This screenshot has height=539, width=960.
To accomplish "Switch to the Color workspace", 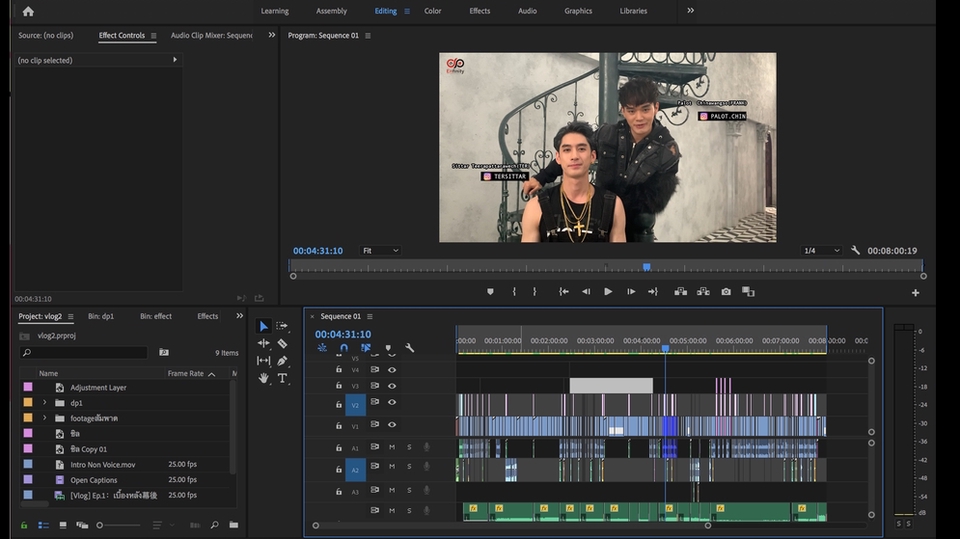I will point(432,11).
